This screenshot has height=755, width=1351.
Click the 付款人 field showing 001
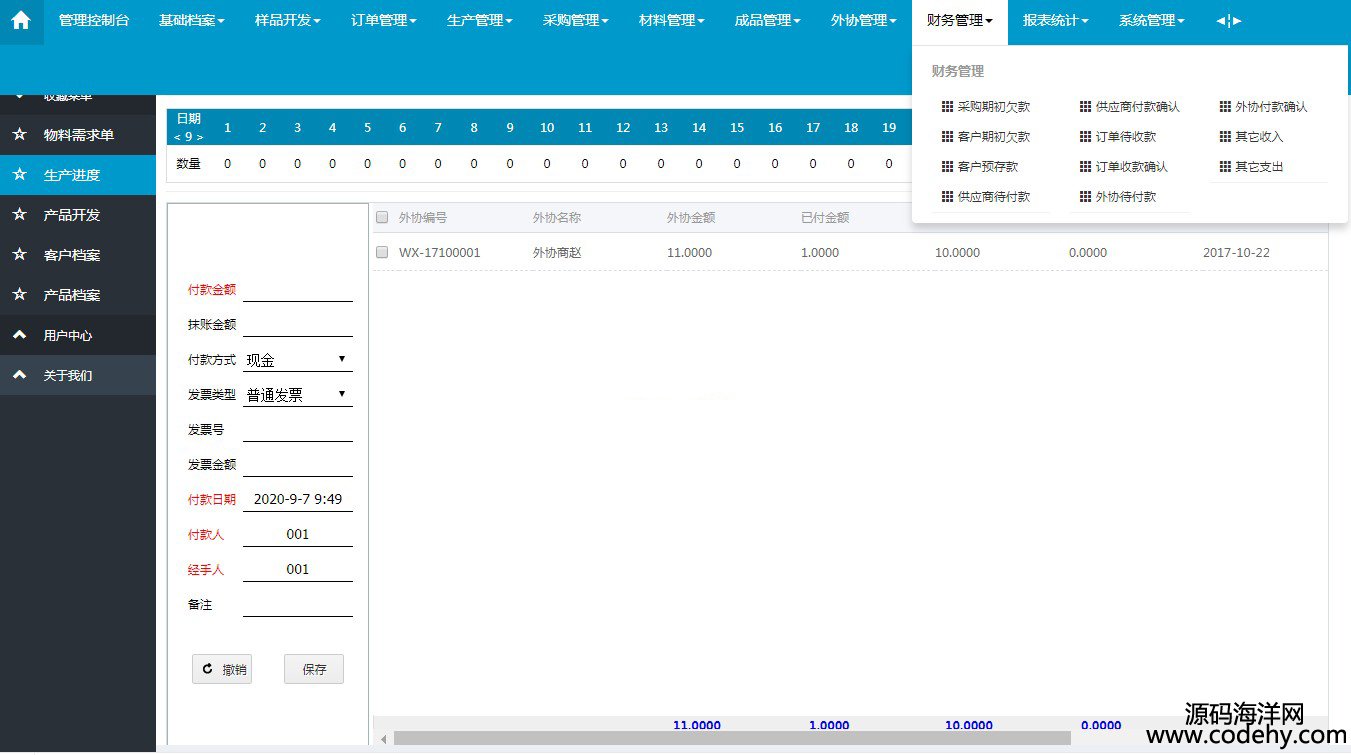pyautogui.click(x=298, y=535)
